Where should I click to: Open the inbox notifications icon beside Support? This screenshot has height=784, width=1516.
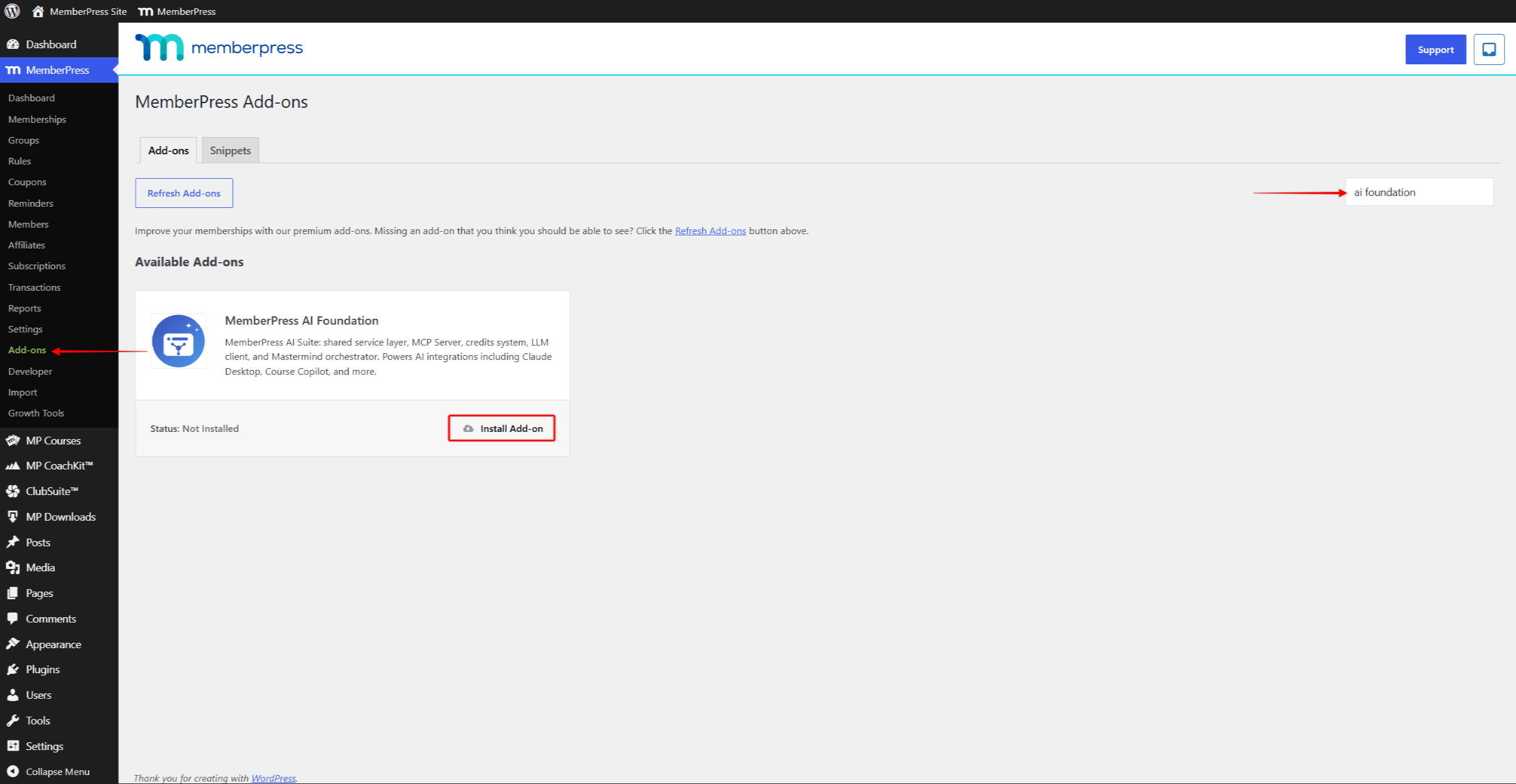1489,49
